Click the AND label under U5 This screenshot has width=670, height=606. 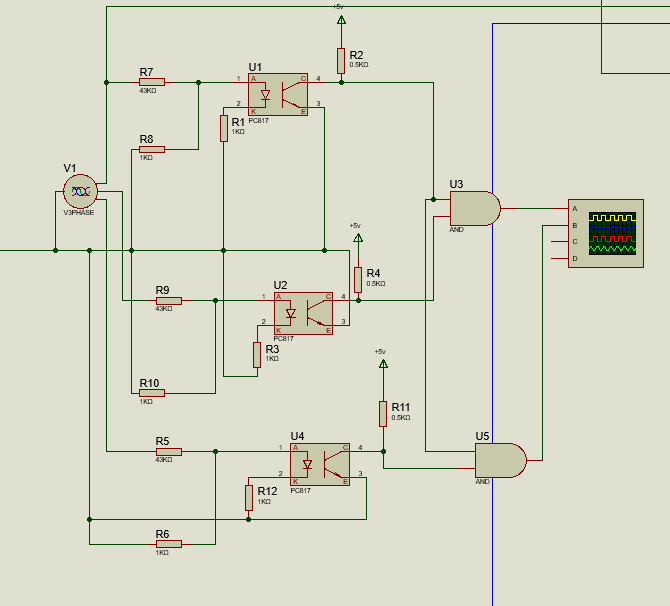[x=482, y=482]
